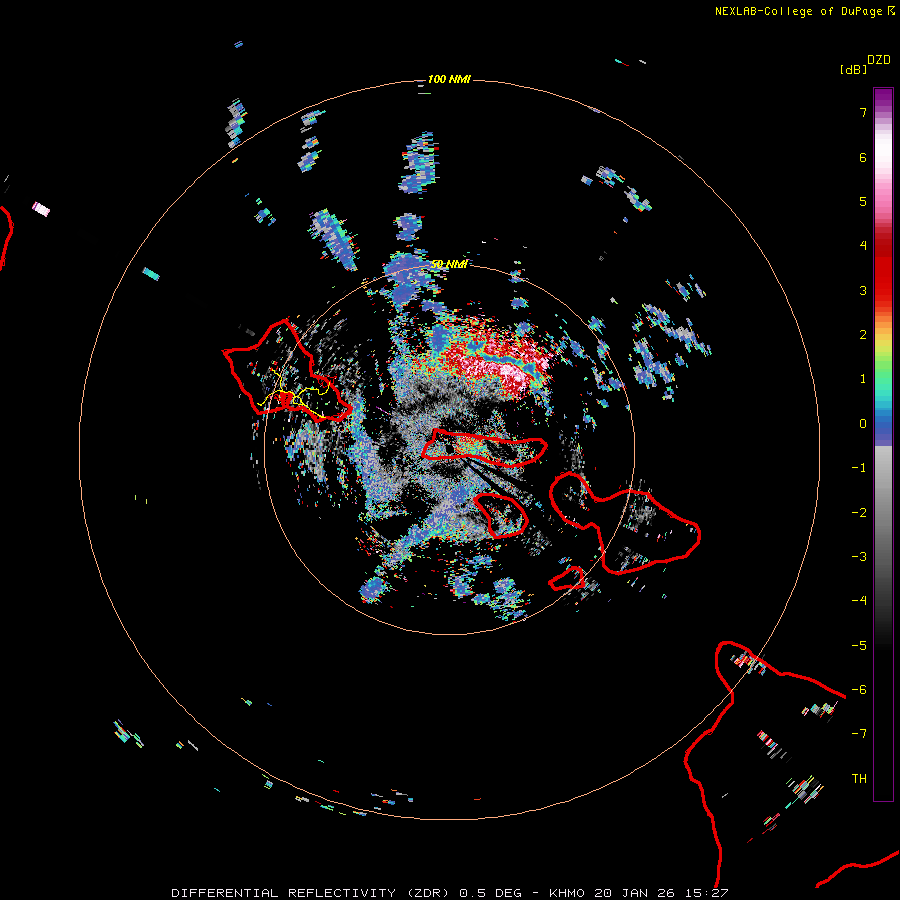Click the -5 value on the color scale
900x900 pixels.
click(x=859, y=646)
